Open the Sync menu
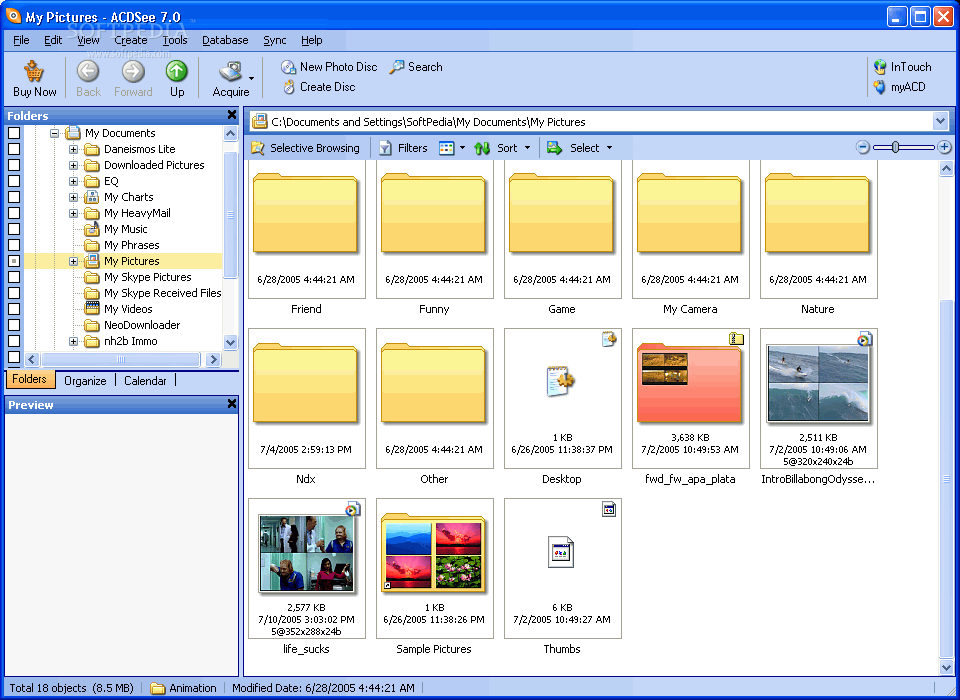The height and width of the screenshot is (700, 960). (275, 40)
